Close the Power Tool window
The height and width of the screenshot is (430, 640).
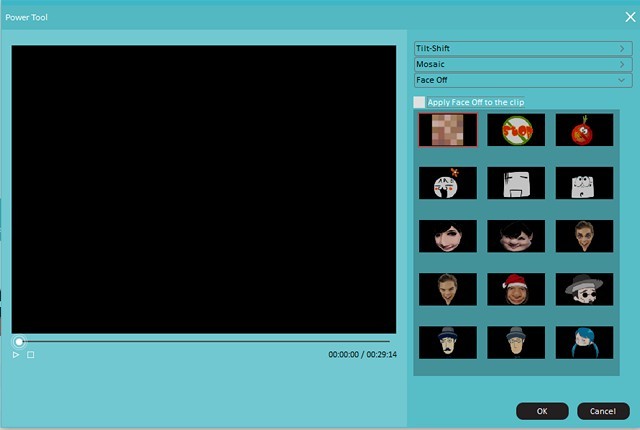(x=630, y=17)
